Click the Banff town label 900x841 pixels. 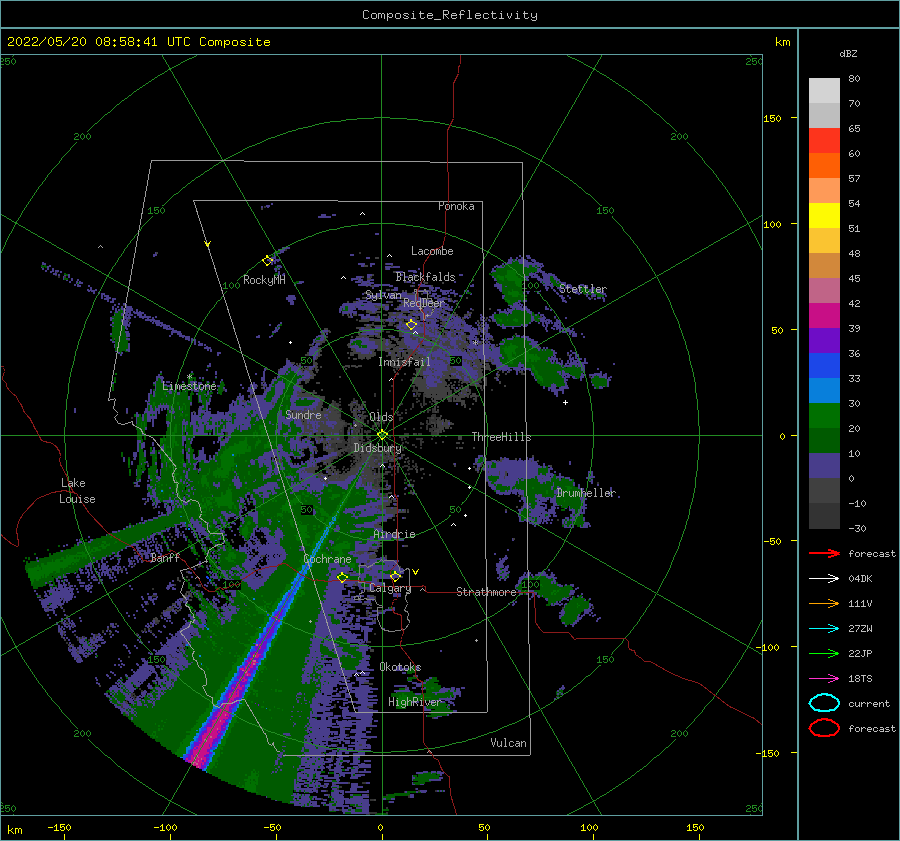tap(165, 558)
